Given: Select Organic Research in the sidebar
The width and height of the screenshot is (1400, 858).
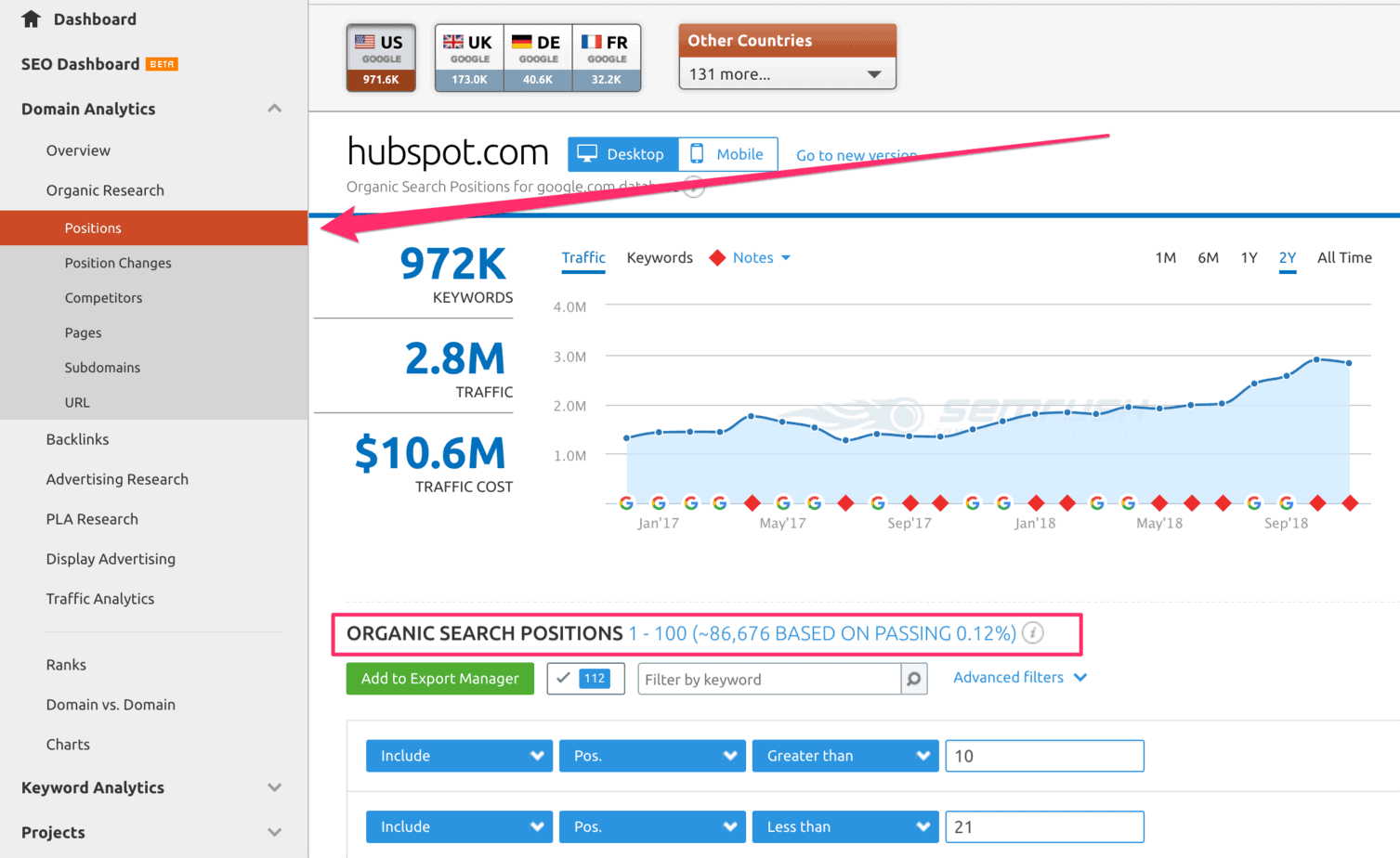Looking at the screenshot, I should pyautogui.click(x=105, y=190).
